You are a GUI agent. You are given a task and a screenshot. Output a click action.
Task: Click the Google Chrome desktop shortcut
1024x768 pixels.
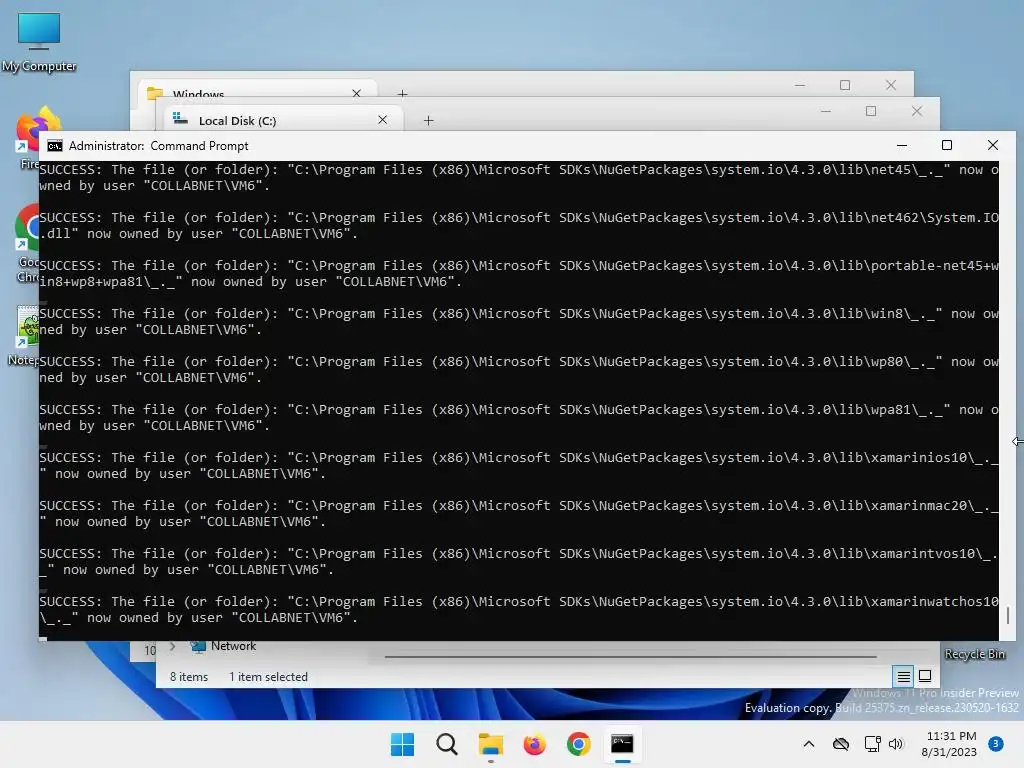point(26,242)
